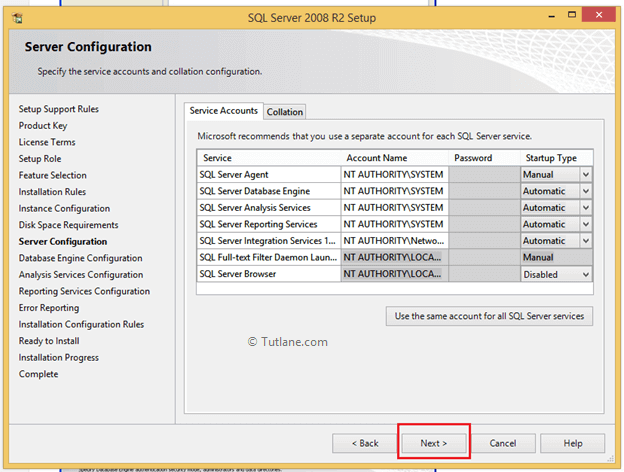This screenshot has height=472, width=624.
Task: Open Help for the setup wizard
Action: (x=573, y=443)
